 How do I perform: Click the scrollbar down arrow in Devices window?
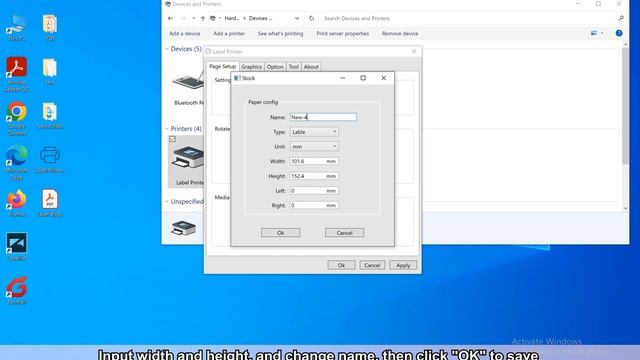(x=625, y=208)
